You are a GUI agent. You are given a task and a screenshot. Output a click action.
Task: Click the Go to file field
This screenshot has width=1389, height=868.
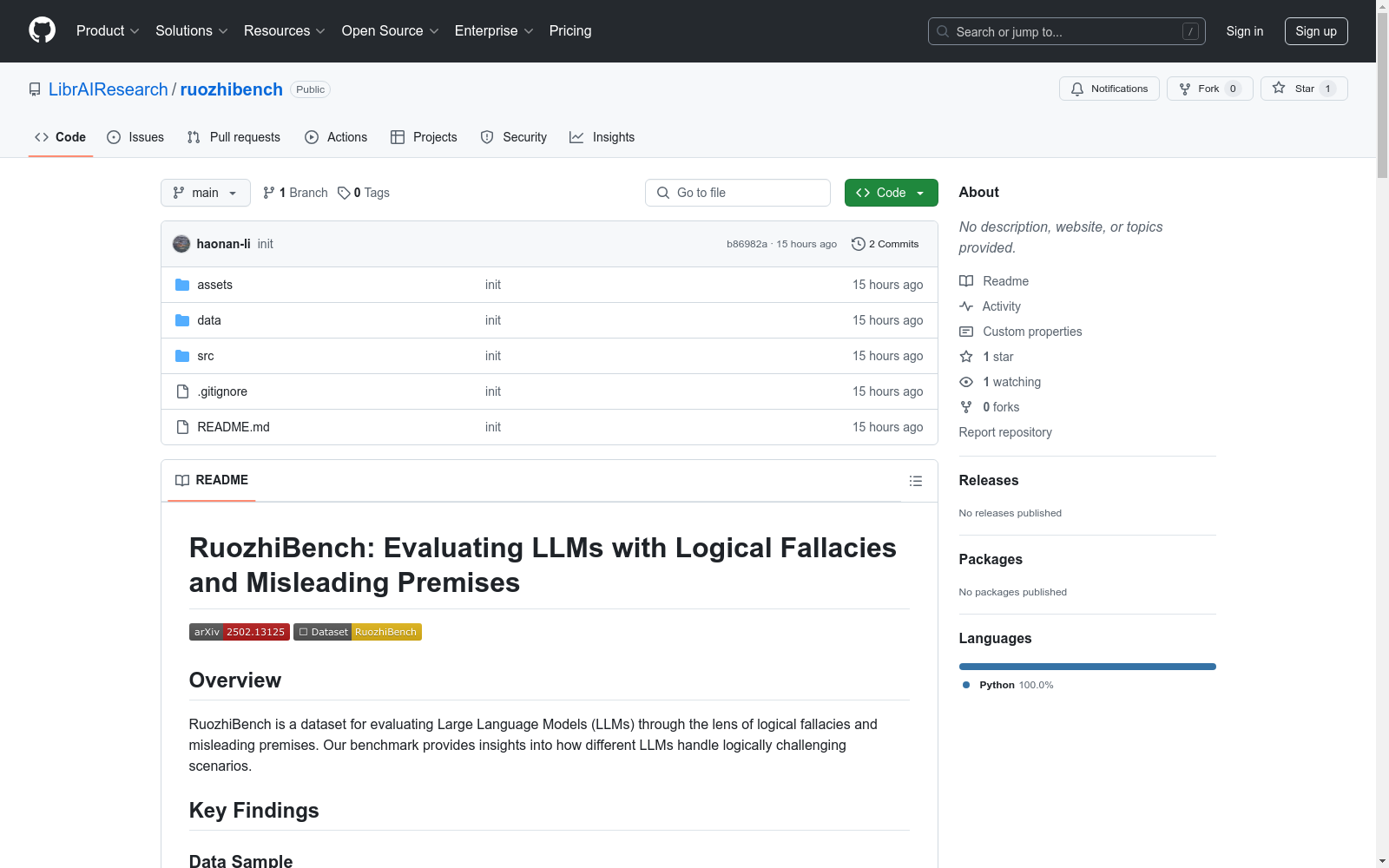click(x=738, y=193)
